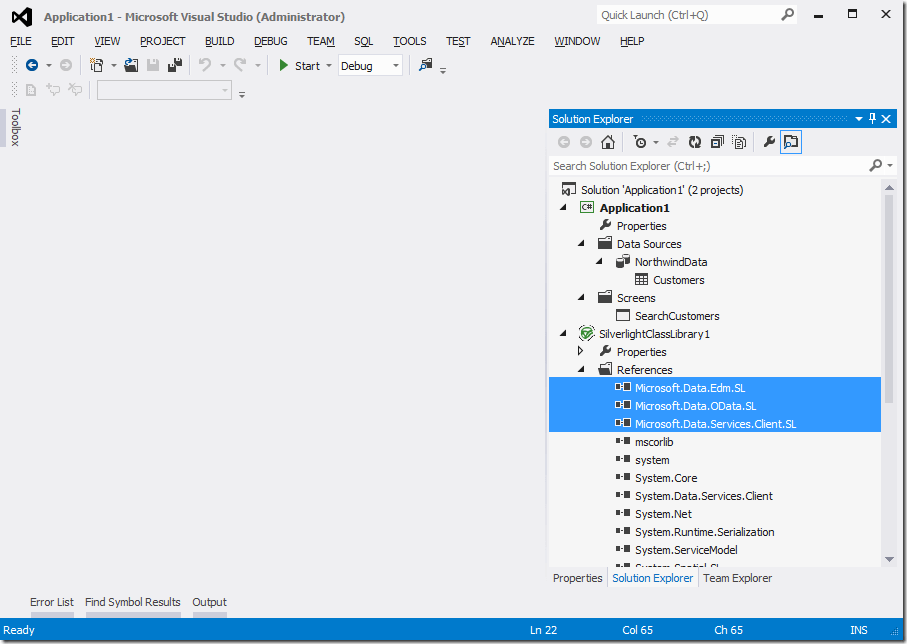Click the Redo toolbar icon

[240, 65]
